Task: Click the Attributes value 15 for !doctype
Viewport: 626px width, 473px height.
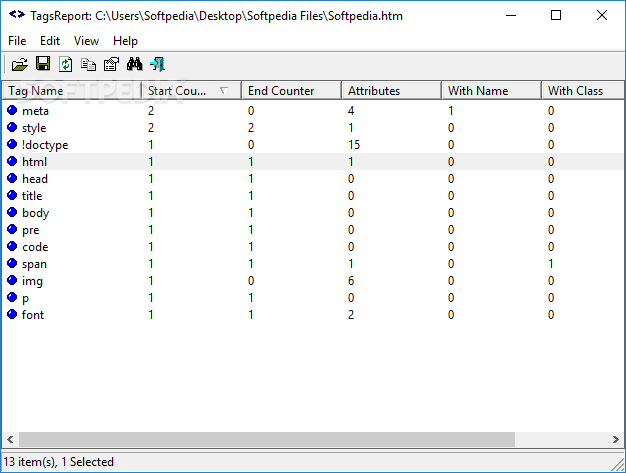Action: (x=354, y=144)
